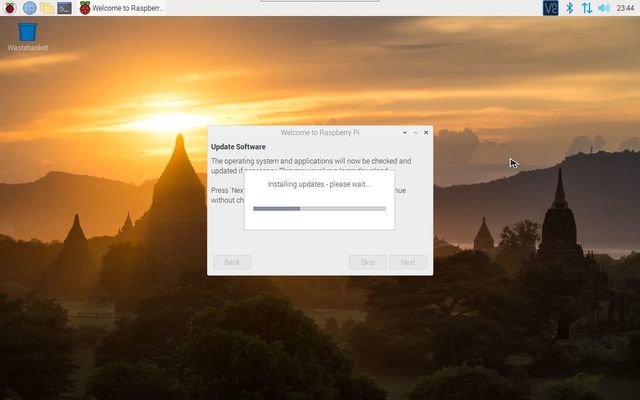The width and height of the screenshot is (640, 400).
Task: Open the File Manager folder icon
Action: (47, 8)
